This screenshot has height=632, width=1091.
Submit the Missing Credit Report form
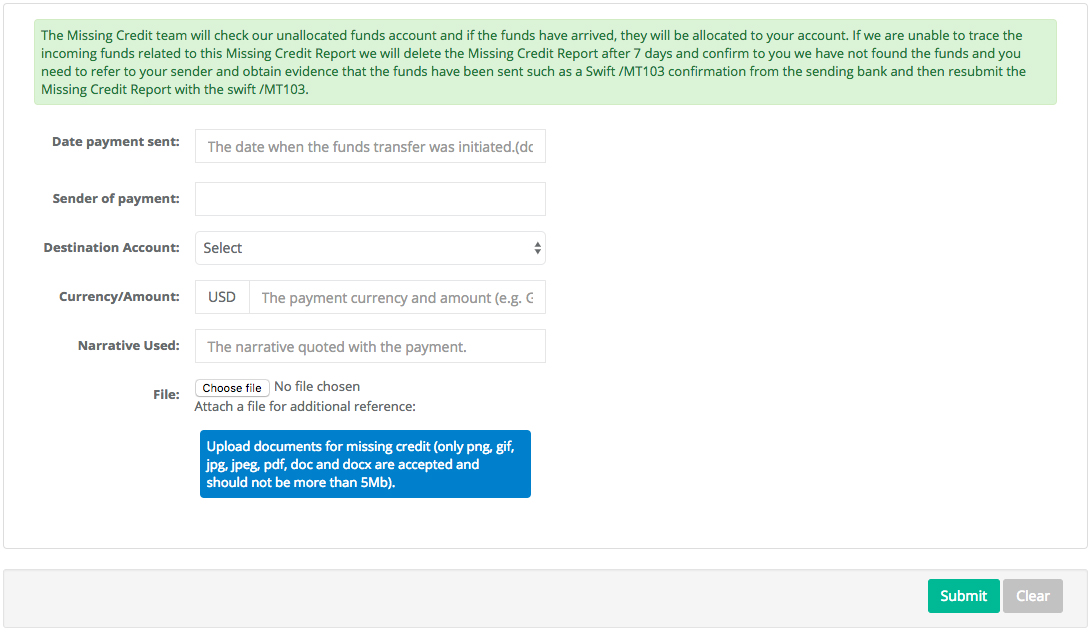tap(964, 596)
